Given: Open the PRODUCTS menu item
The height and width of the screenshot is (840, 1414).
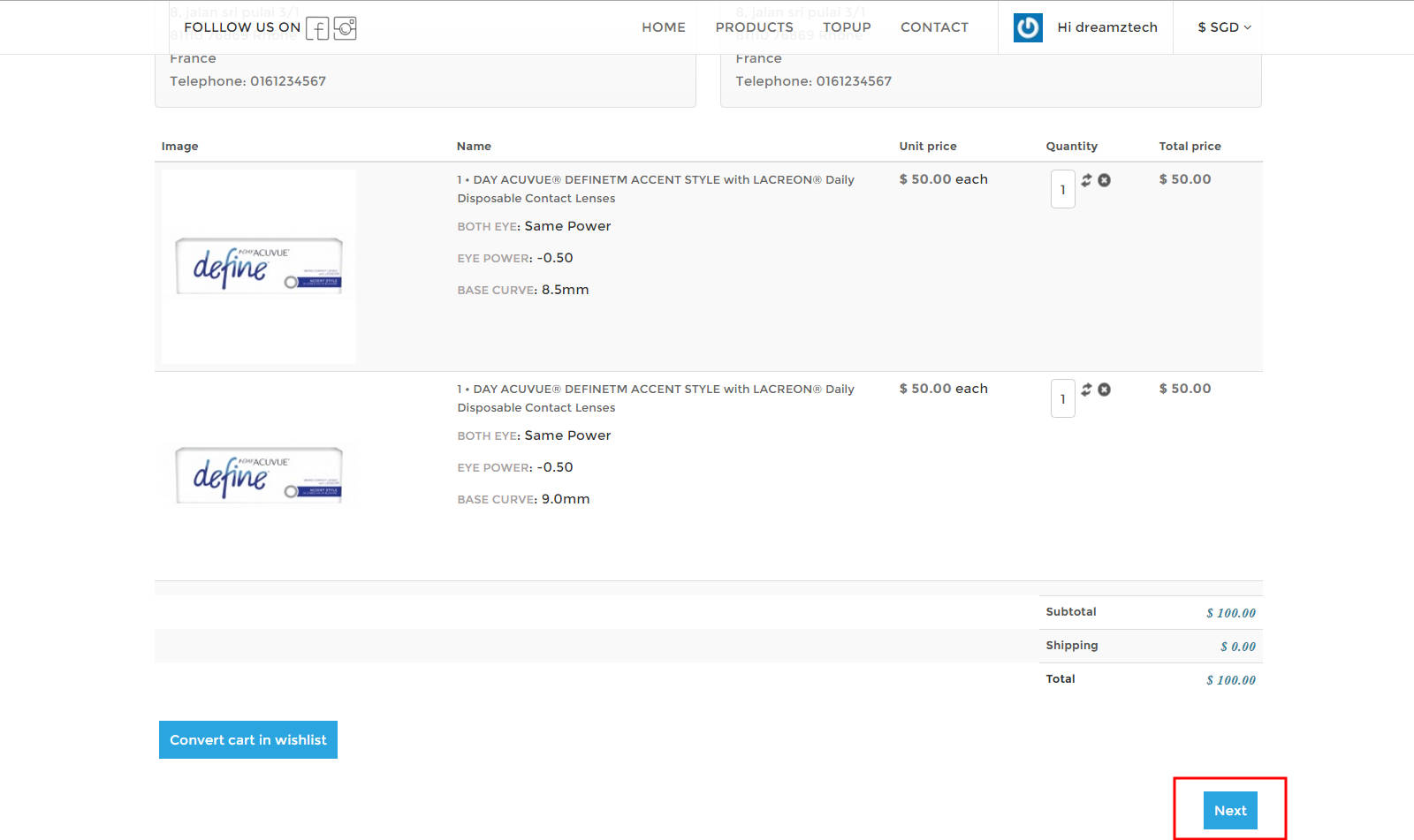Looking at the screenshot, I should click(754, 27).
